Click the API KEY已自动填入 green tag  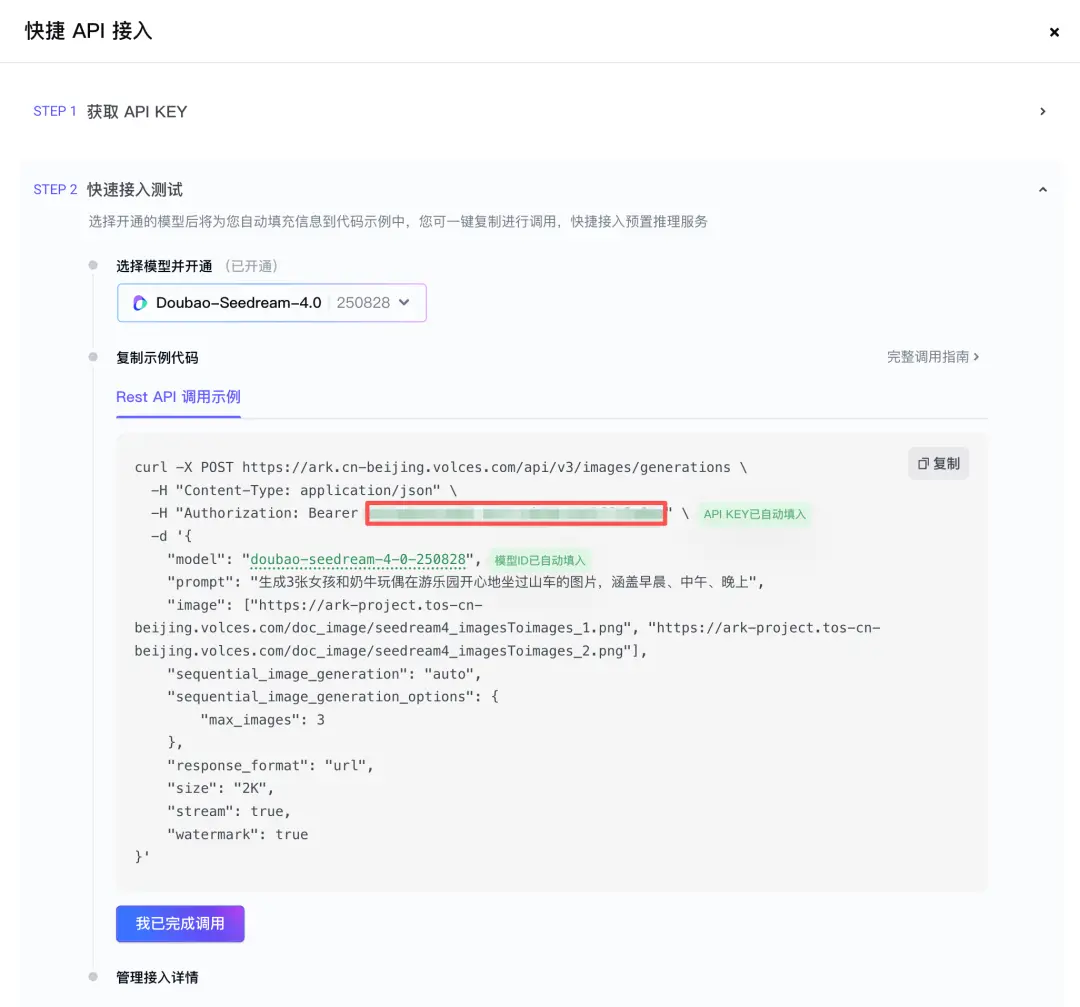754,514
